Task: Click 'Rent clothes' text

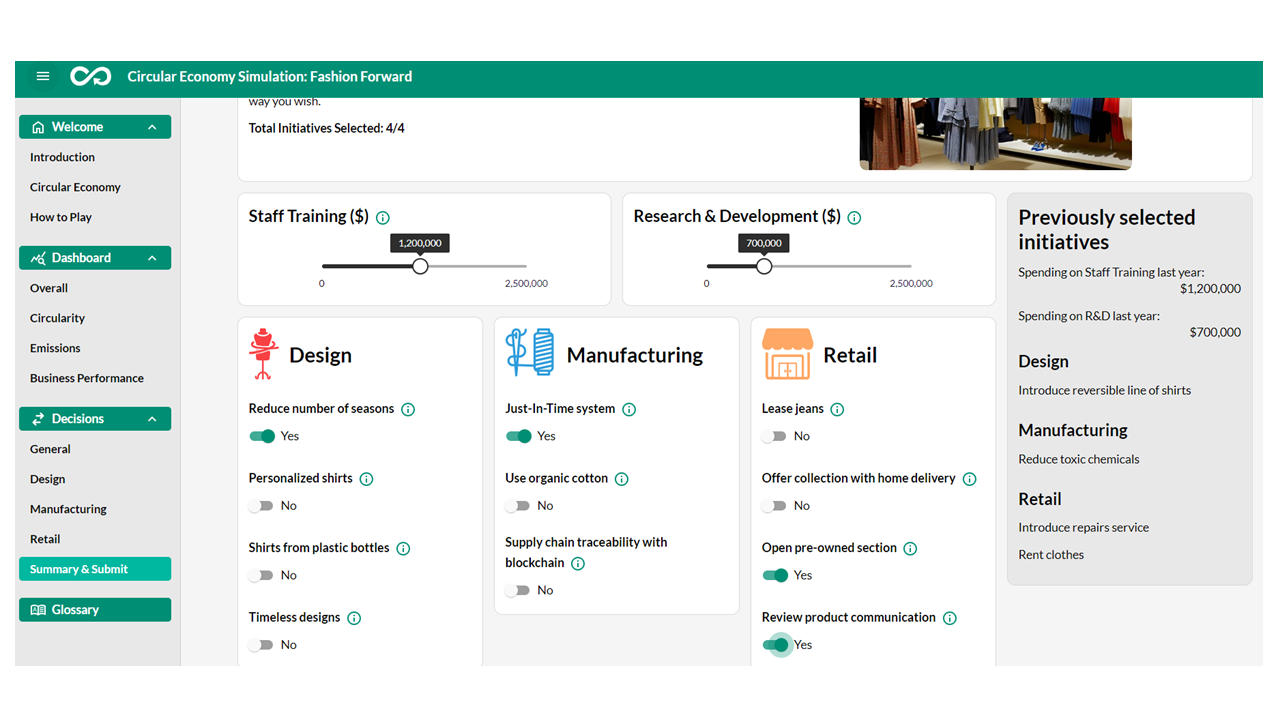Action: (1051, 554)
